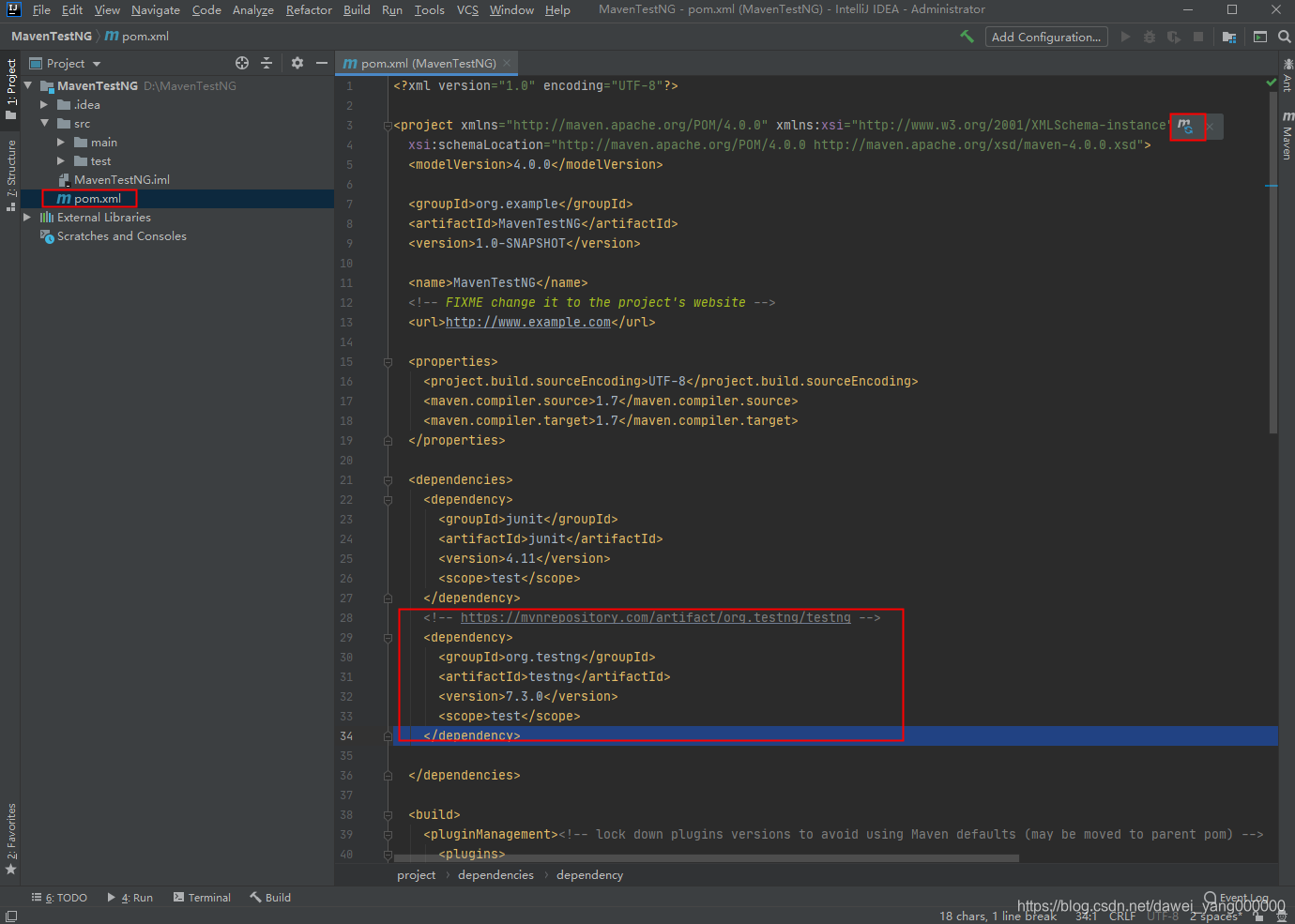The height and width of the screenshot is (924, 1295).
Task: Open the Terminal tool window
Action: click(x=202, y=898)
